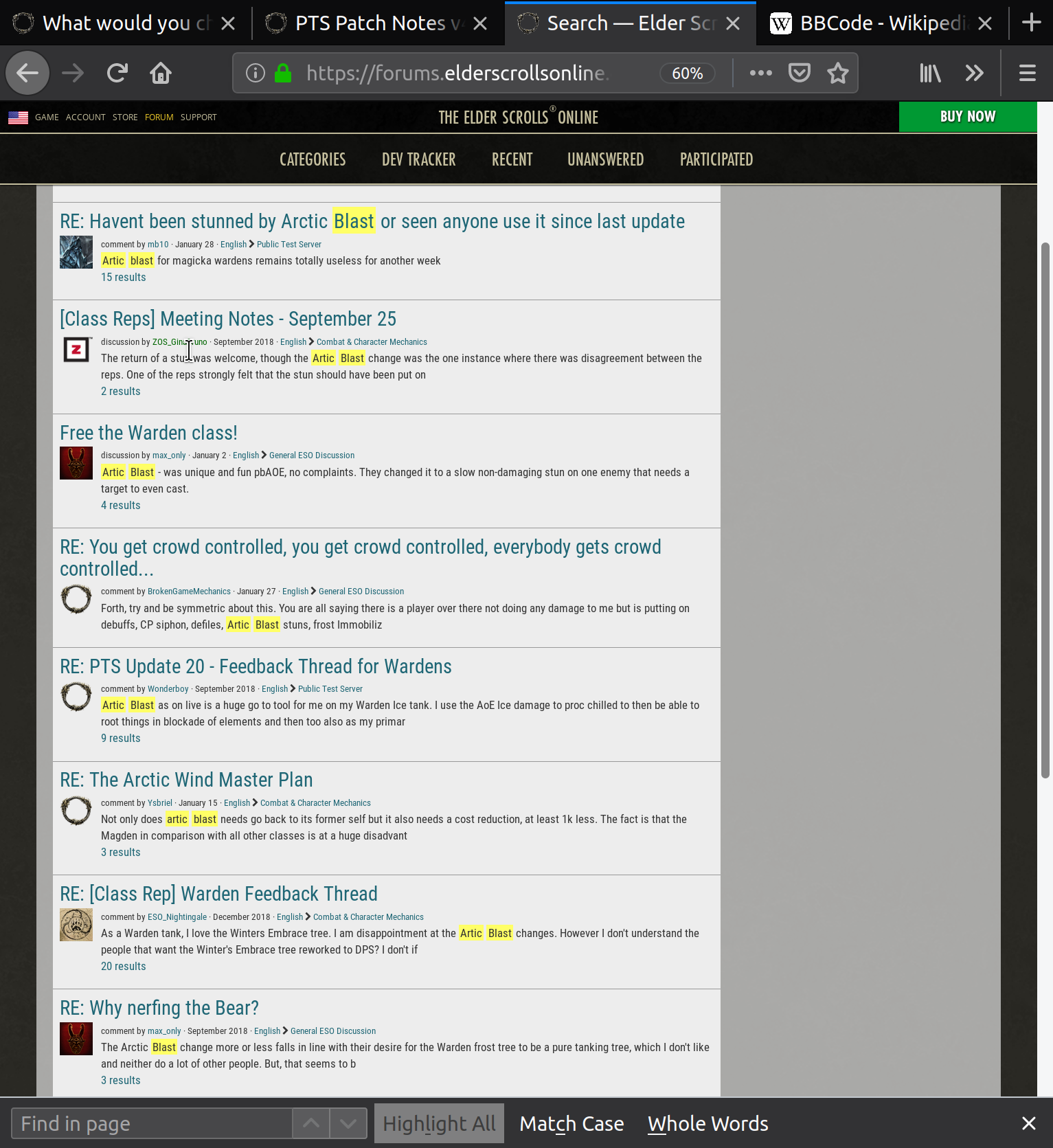The height and width of the screenshot is (1148, 1053).
Task: Open the GAME site menu link
Action: 47,117
